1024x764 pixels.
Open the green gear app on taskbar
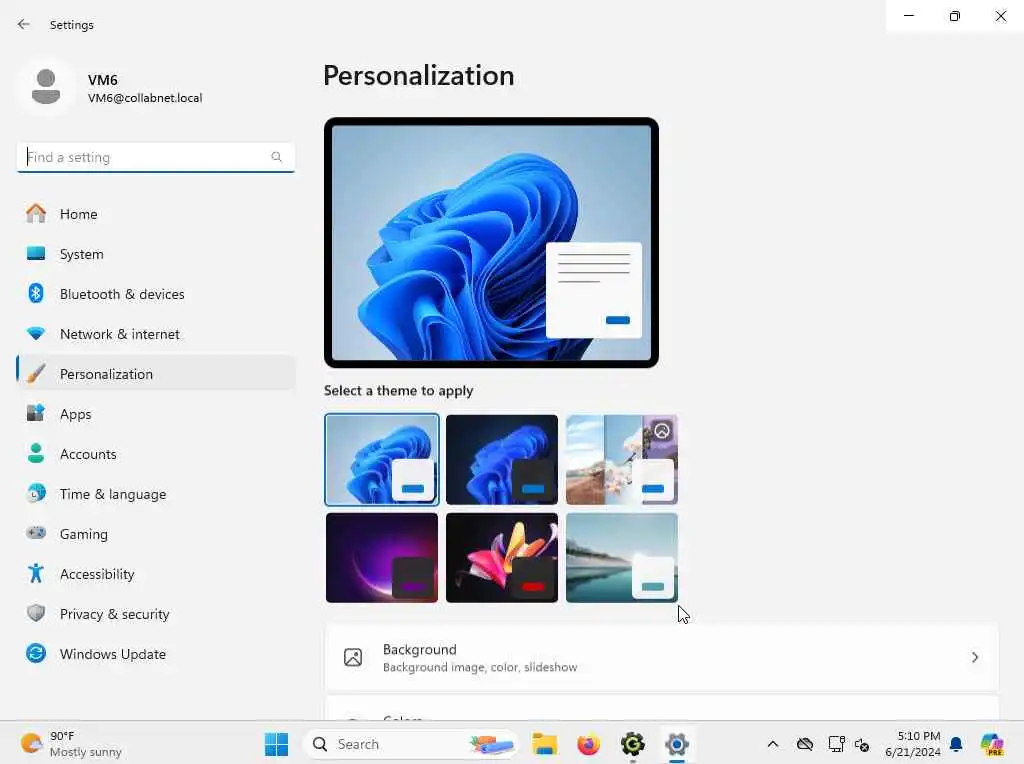(633, 744)
